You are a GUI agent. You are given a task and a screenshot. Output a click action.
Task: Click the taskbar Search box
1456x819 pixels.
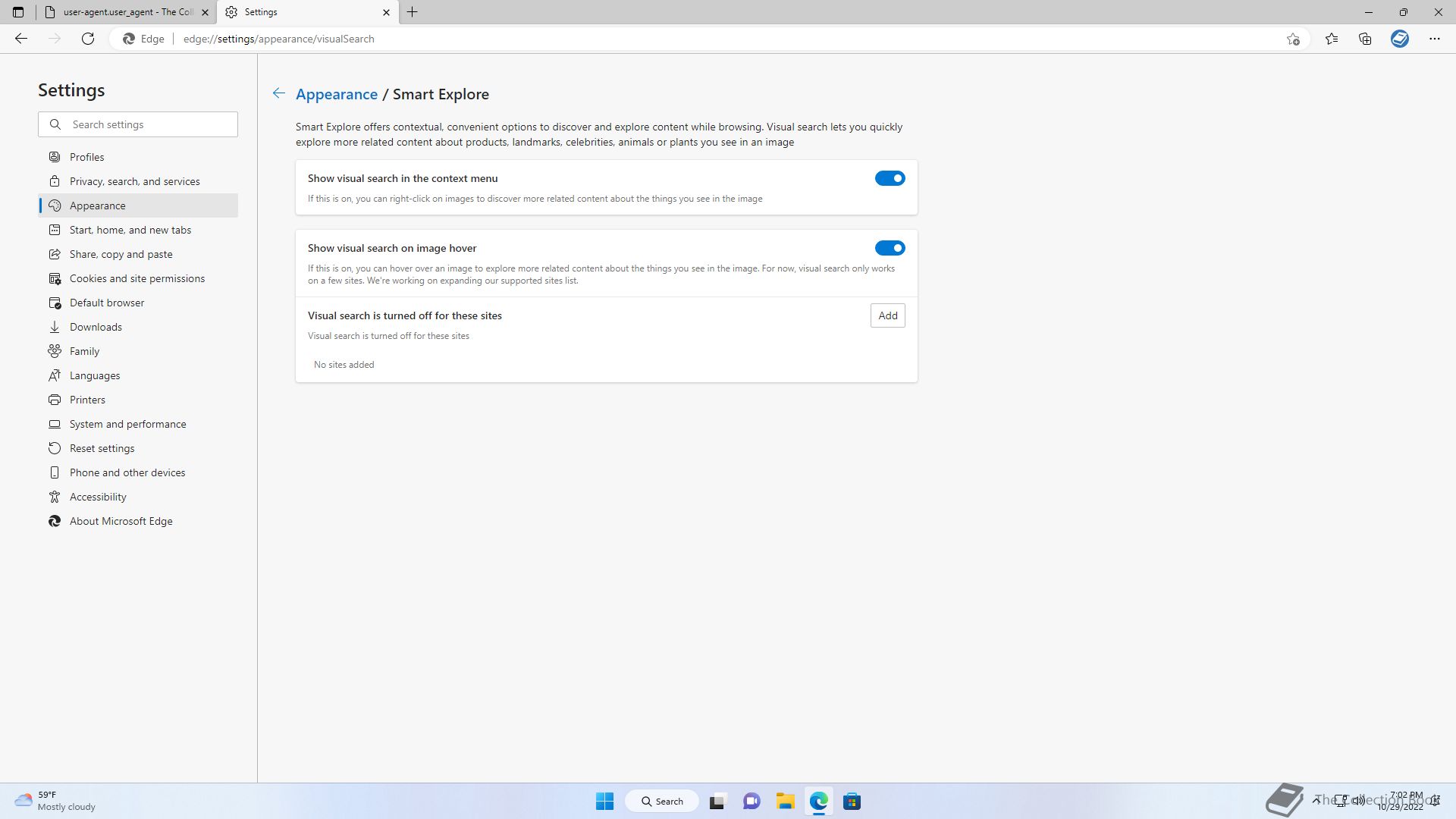(x=662, y=801)
